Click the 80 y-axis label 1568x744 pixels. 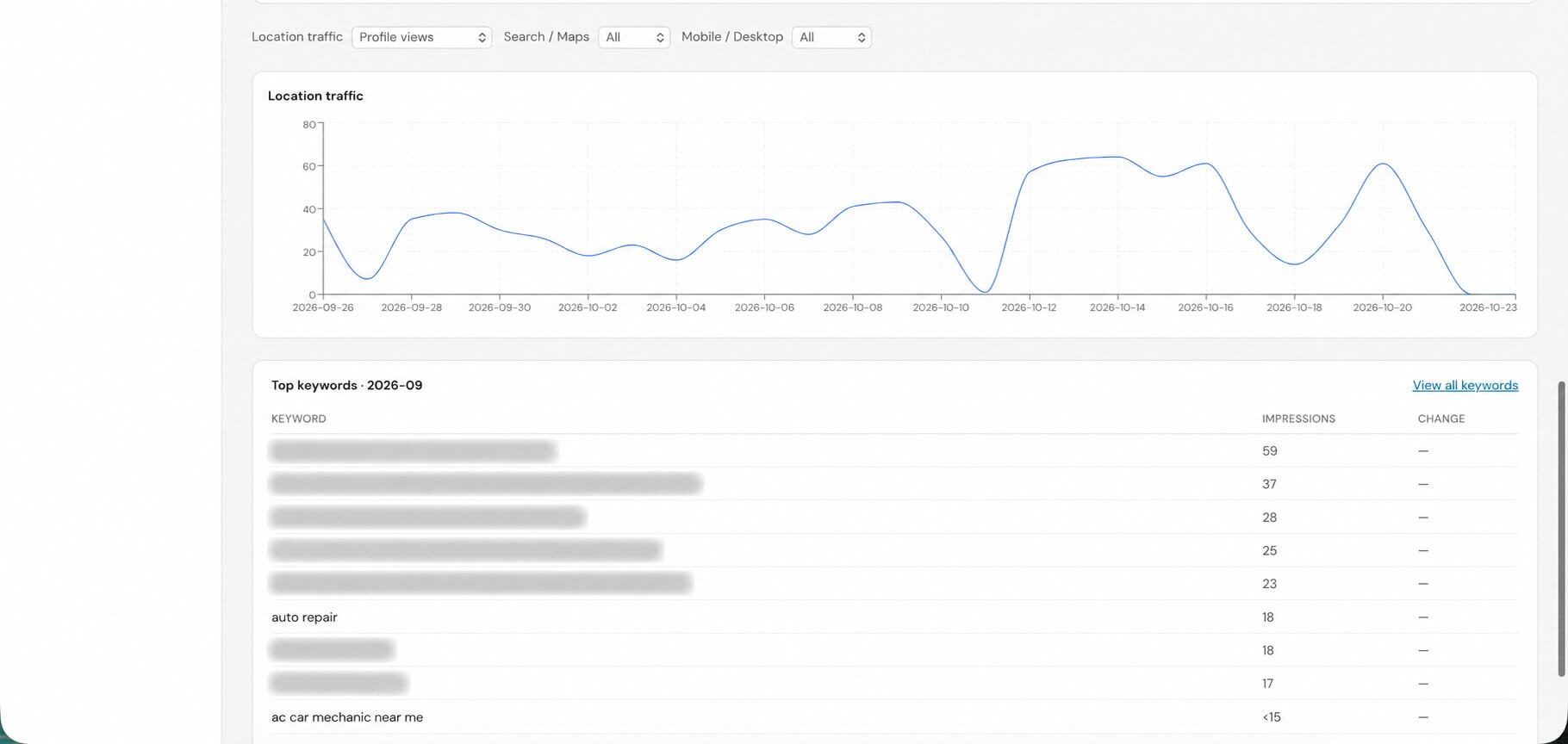309,125
